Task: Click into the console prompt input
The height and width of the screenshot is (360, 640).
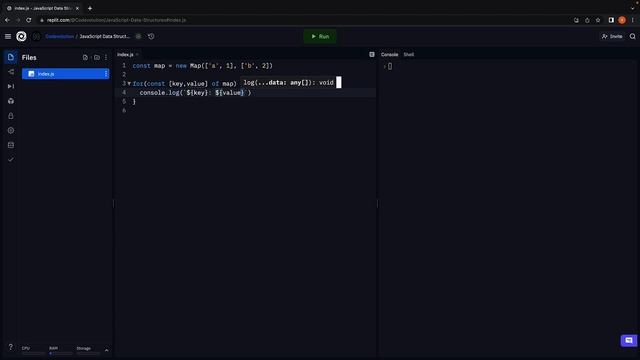Action: pyautogui.click(x=390, y=66)
